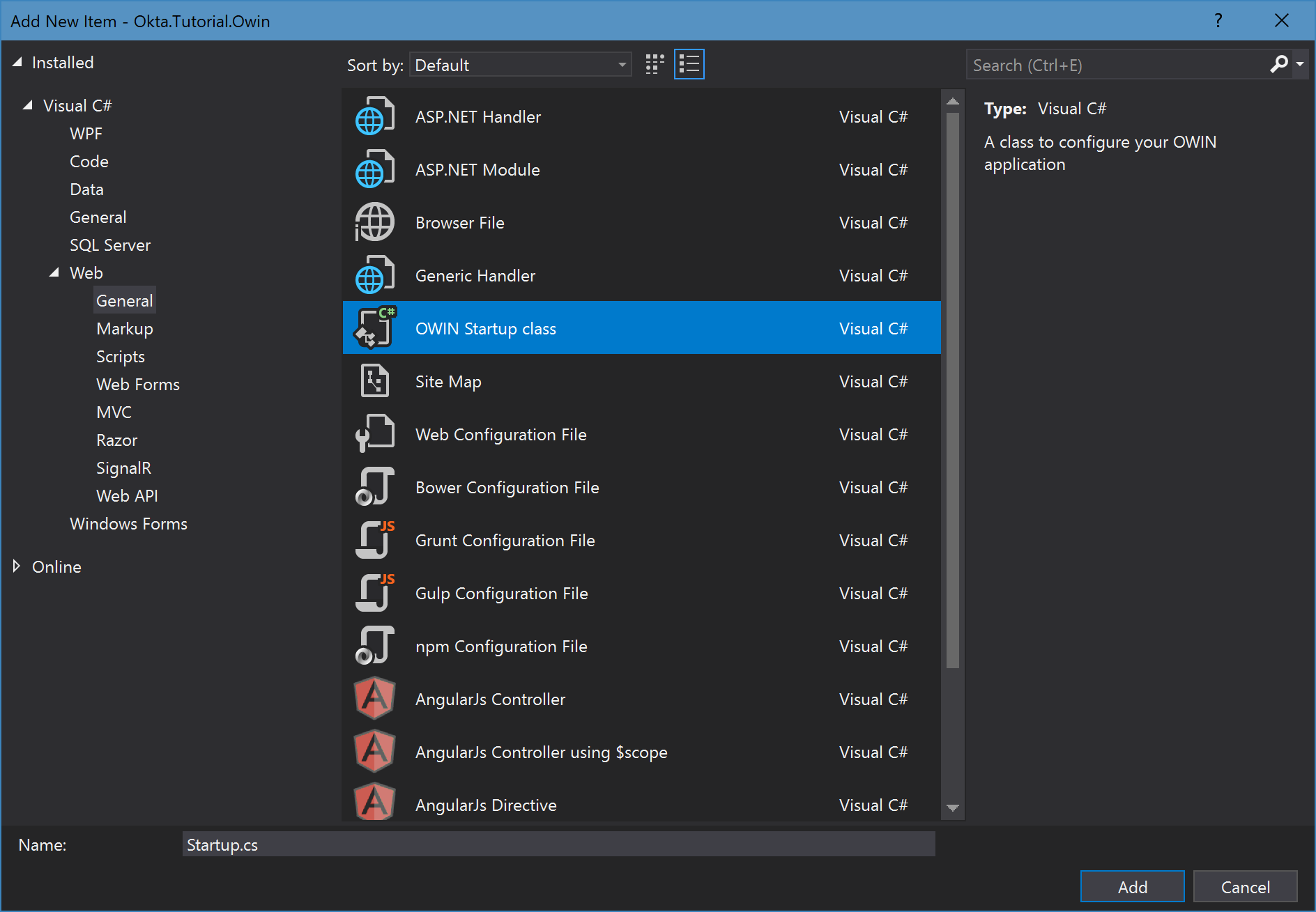This screenshot has width=1316, height=912.
Task: Click the Site Map template icon
Action: (374, 382)
